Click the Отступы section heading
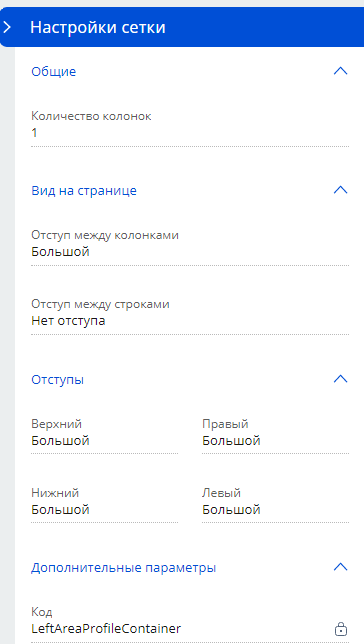Viewport: 364px width, 644px height. (58, 380)
